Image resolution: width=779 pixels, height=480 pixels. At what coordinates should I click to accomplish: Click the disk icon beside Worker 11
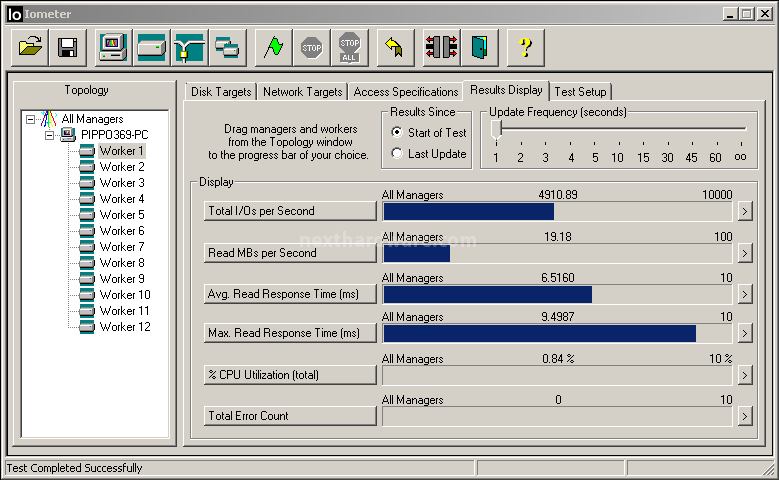coord(86,311)
